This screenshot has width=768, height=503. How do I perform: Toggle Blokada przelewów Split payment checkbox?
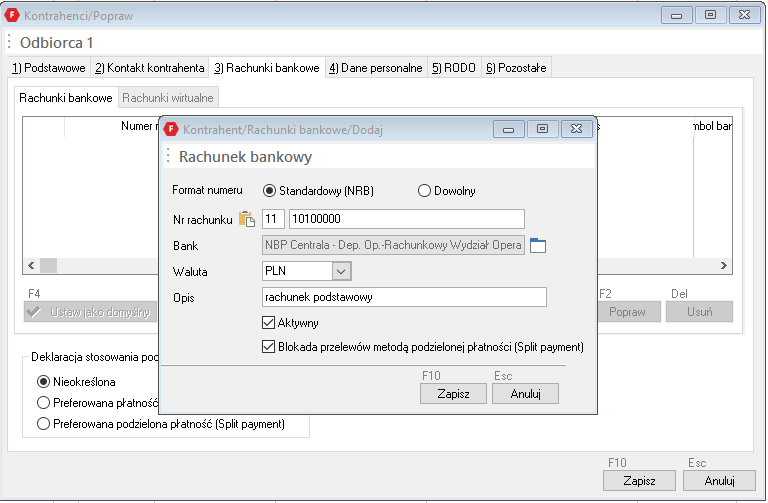coord(268,347)
